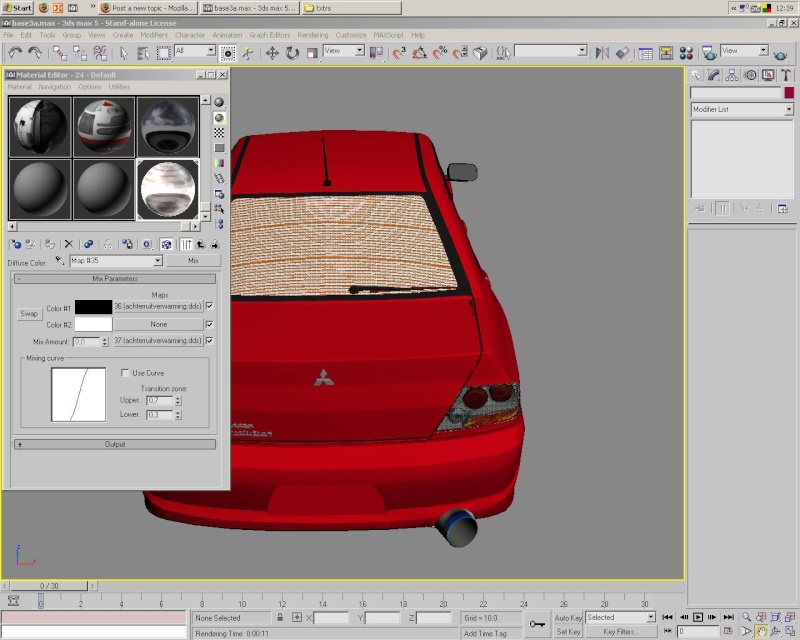This screenshot has width=800, height=640.
Task: Open the Display command panel tab
Action: point(768,76)
